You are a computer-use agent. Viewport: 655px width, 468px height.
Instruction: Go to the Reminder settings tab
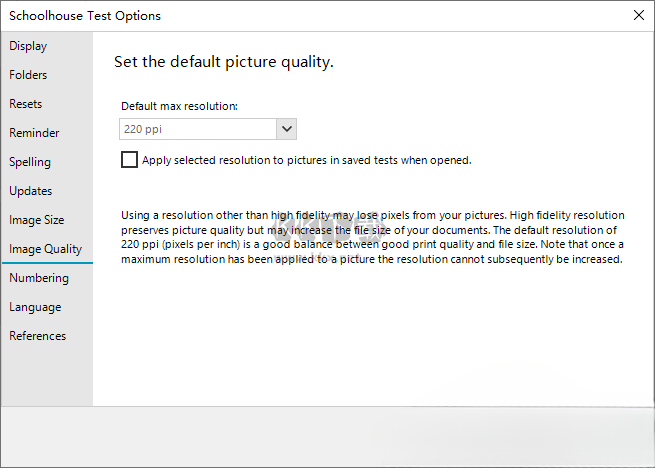coord(34,133)
